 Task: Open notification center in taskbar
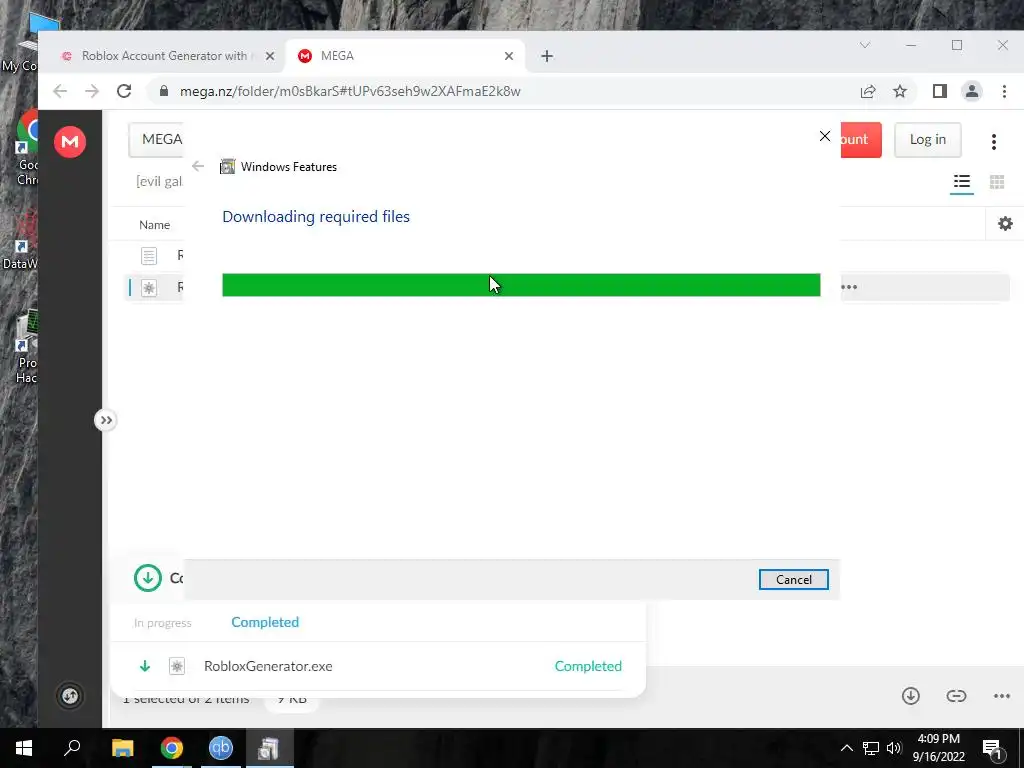(992, 749)
